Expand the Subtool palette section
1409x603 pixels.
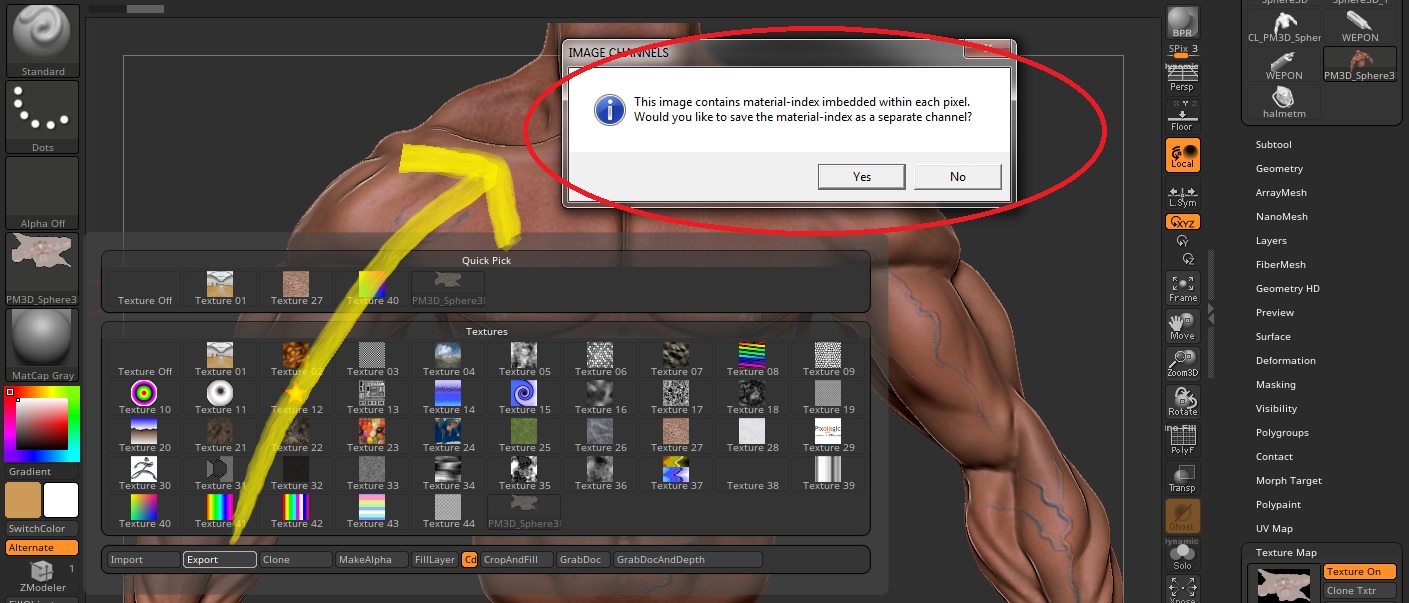tap(1274, 145)
